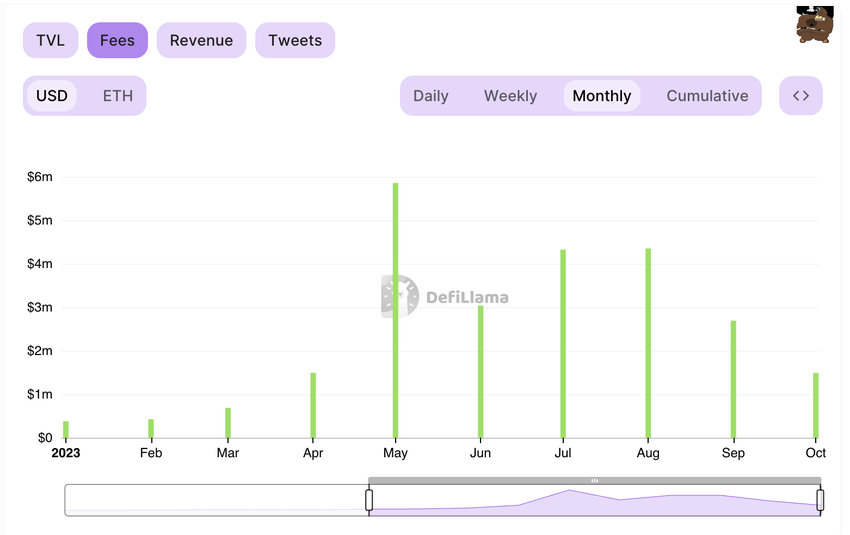Select the Fees tab
Image resolution: width=850 pixels, height=535 pixels.
[x=117, y=40]
